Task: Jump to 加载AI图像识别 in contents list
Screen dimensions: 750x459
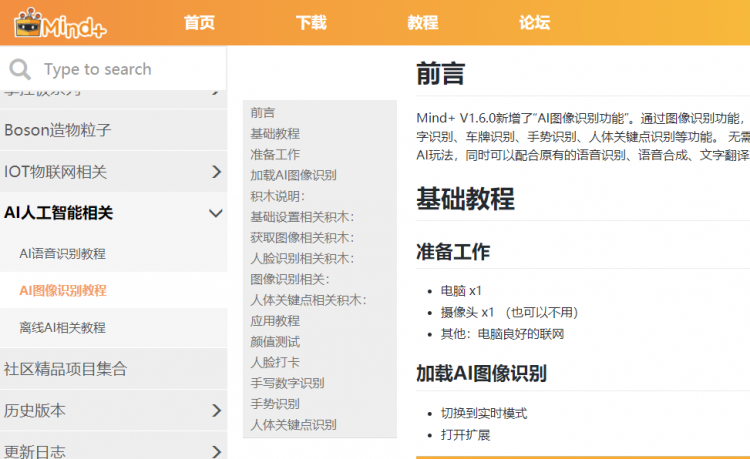Action: (293, 175)
